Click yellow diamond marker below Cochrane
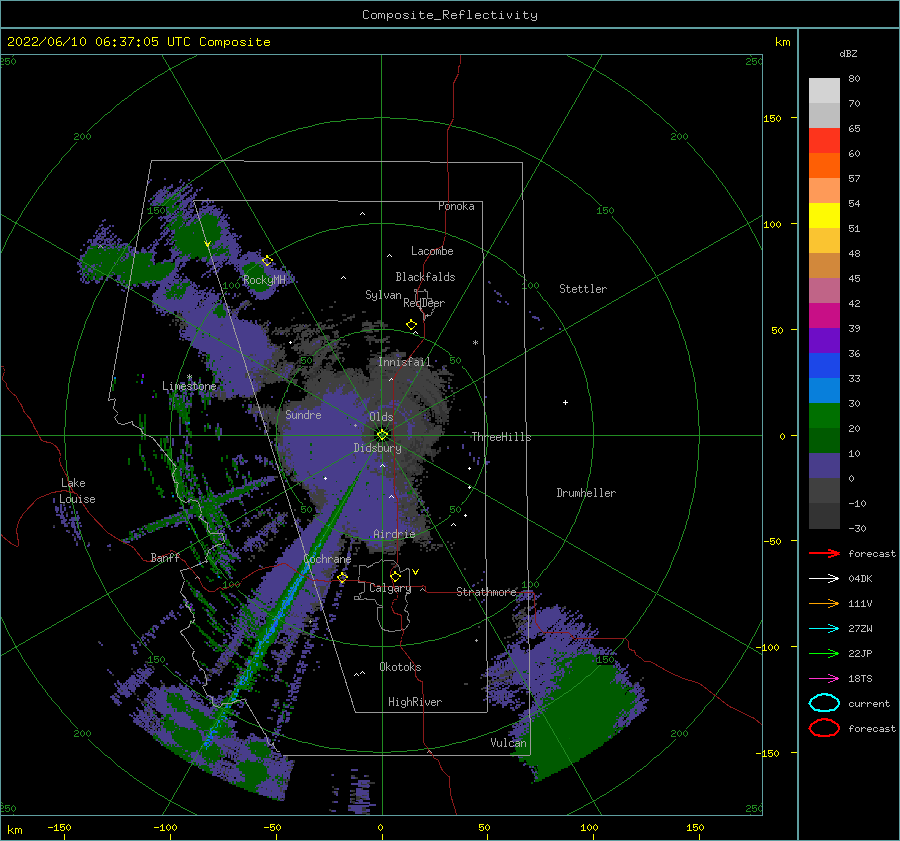This screenshot has height=841, width=900. point(343,577)
